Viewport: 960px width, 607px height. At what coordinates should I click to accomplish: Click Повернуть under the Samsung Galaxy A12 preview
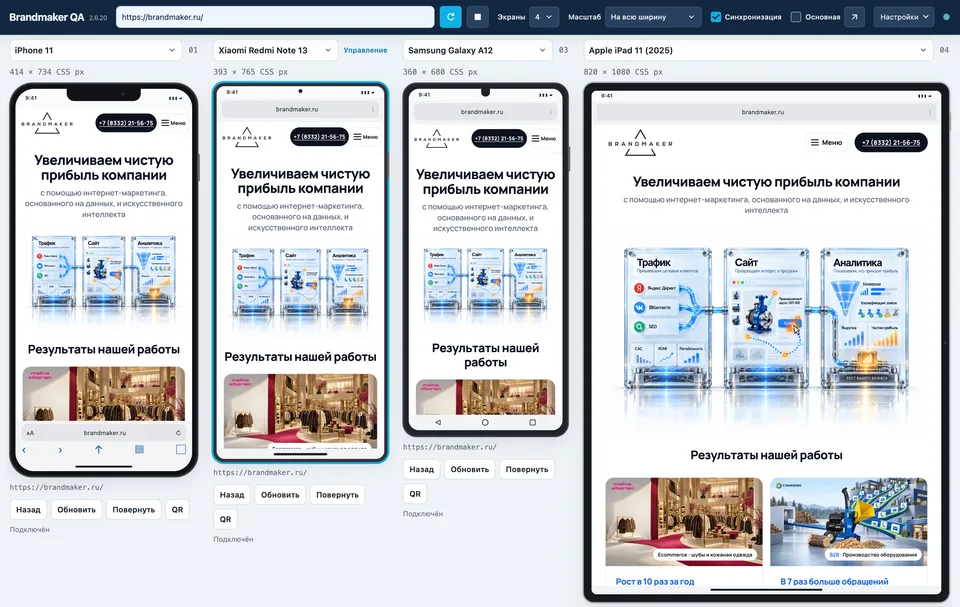click(x=527, y=469)
